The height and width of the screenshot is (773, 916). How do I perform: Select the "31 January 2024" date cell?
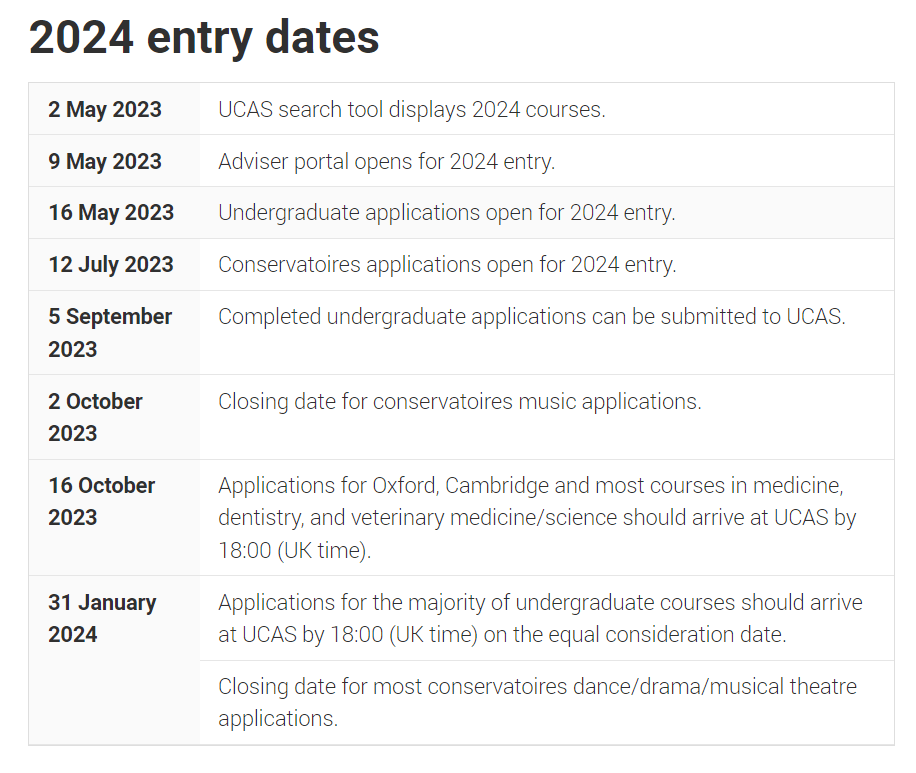[x=102, y=618]
